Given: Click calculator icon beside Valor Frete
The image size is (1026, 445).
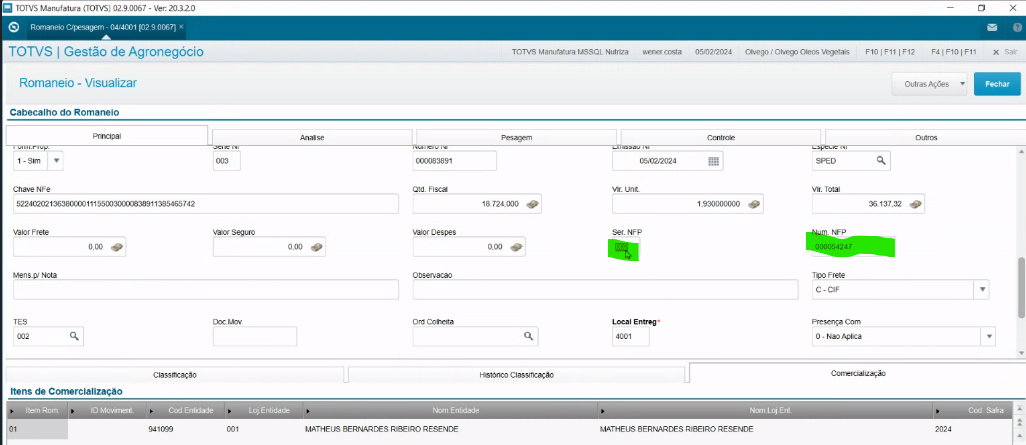Looking at the screenshot, I should (118, 247).
